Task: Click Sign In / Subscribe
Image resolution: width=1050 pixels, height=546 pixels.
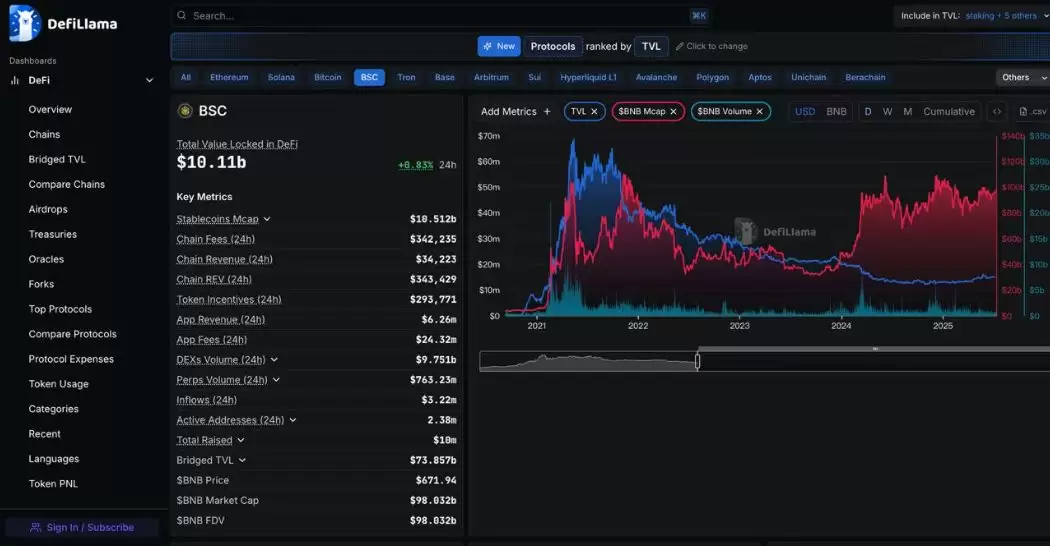Action: (82, 527)
